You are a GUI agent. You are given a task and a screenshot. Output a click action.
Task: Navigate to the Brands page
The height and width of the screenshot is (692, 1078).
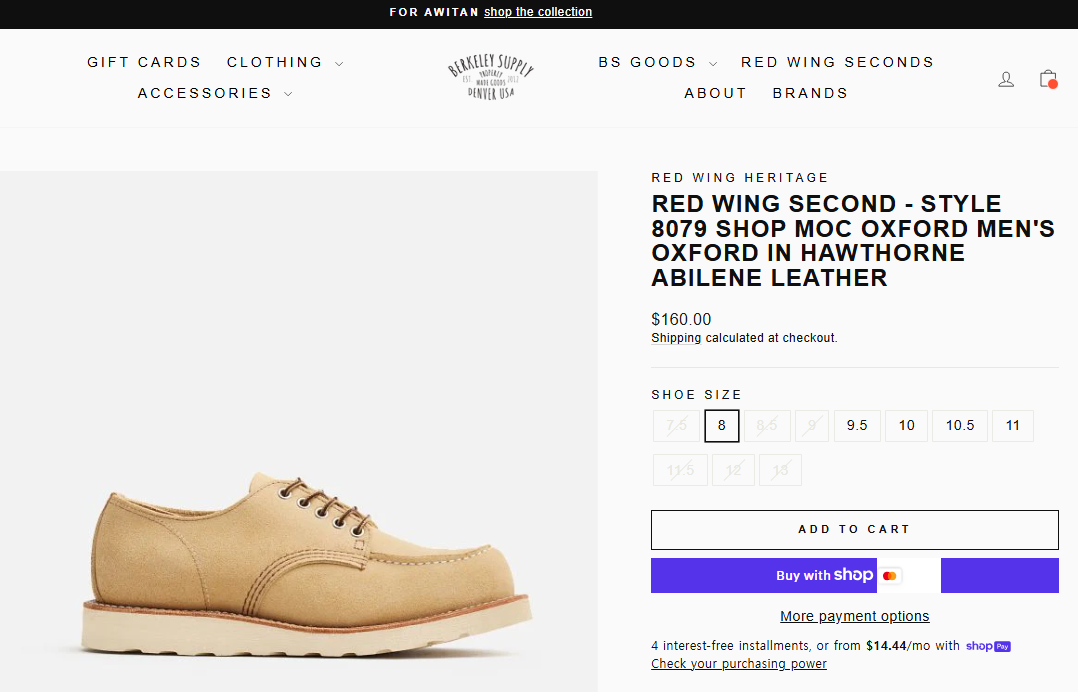pyautogui.click(x=810, y=93)
